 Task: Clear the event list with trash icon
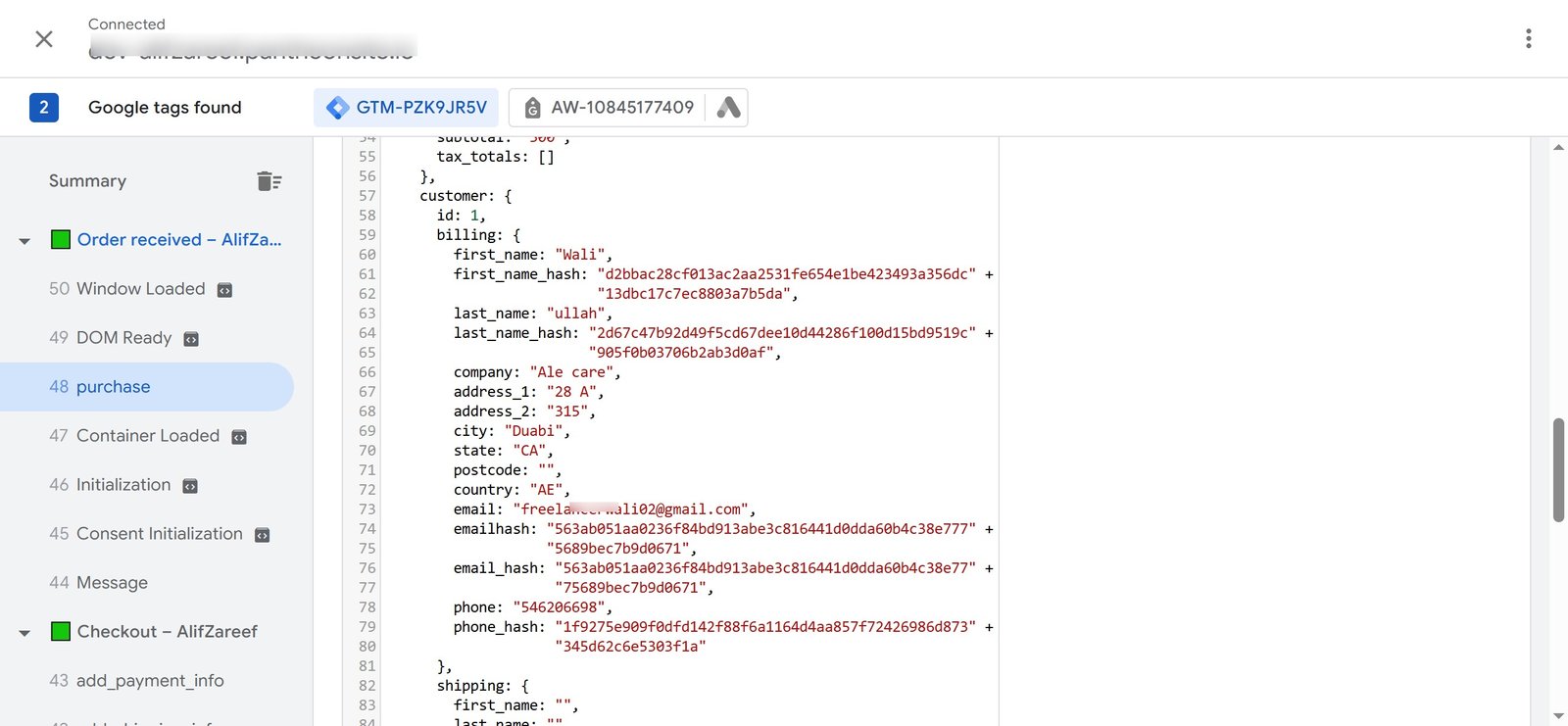point(269,181)
